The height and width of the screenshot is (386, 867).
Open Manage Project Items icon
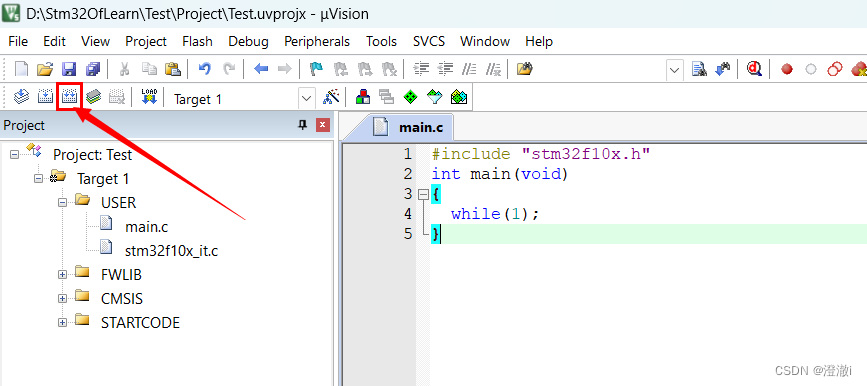pos(363,97)
